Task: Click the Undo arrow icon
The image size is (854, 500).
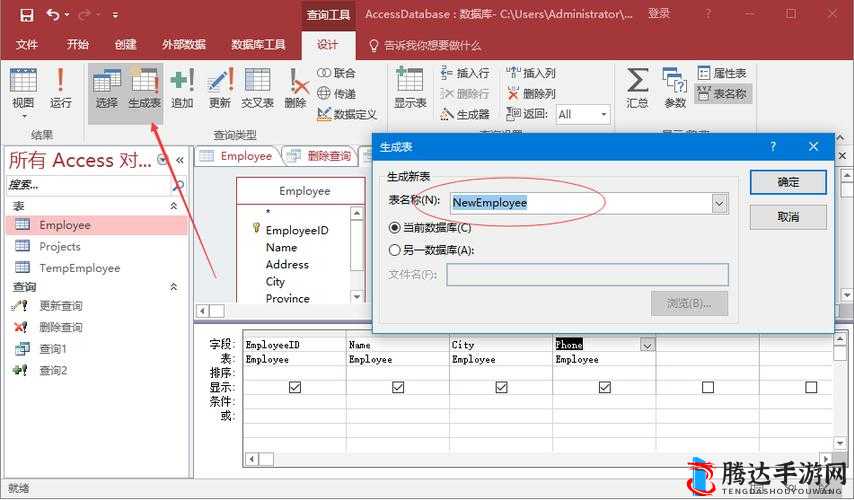Action: pos(53,15)
